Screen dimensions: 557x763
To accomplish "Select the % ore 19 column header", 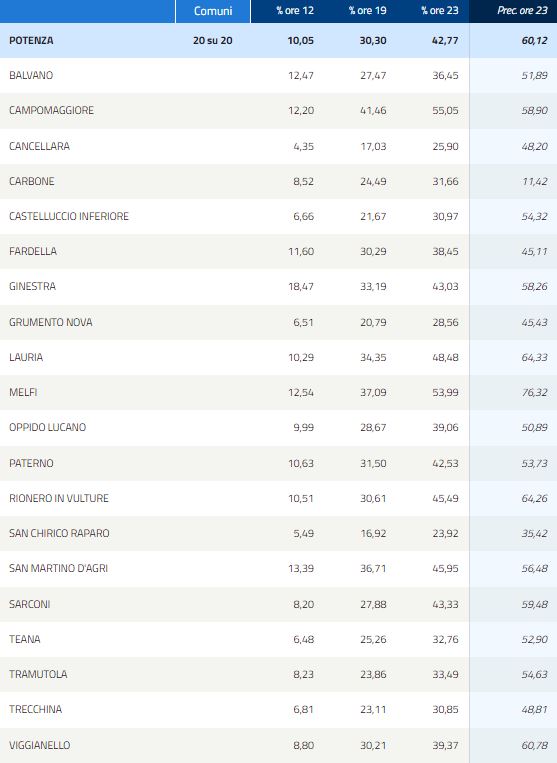I will tap(367, 11).
